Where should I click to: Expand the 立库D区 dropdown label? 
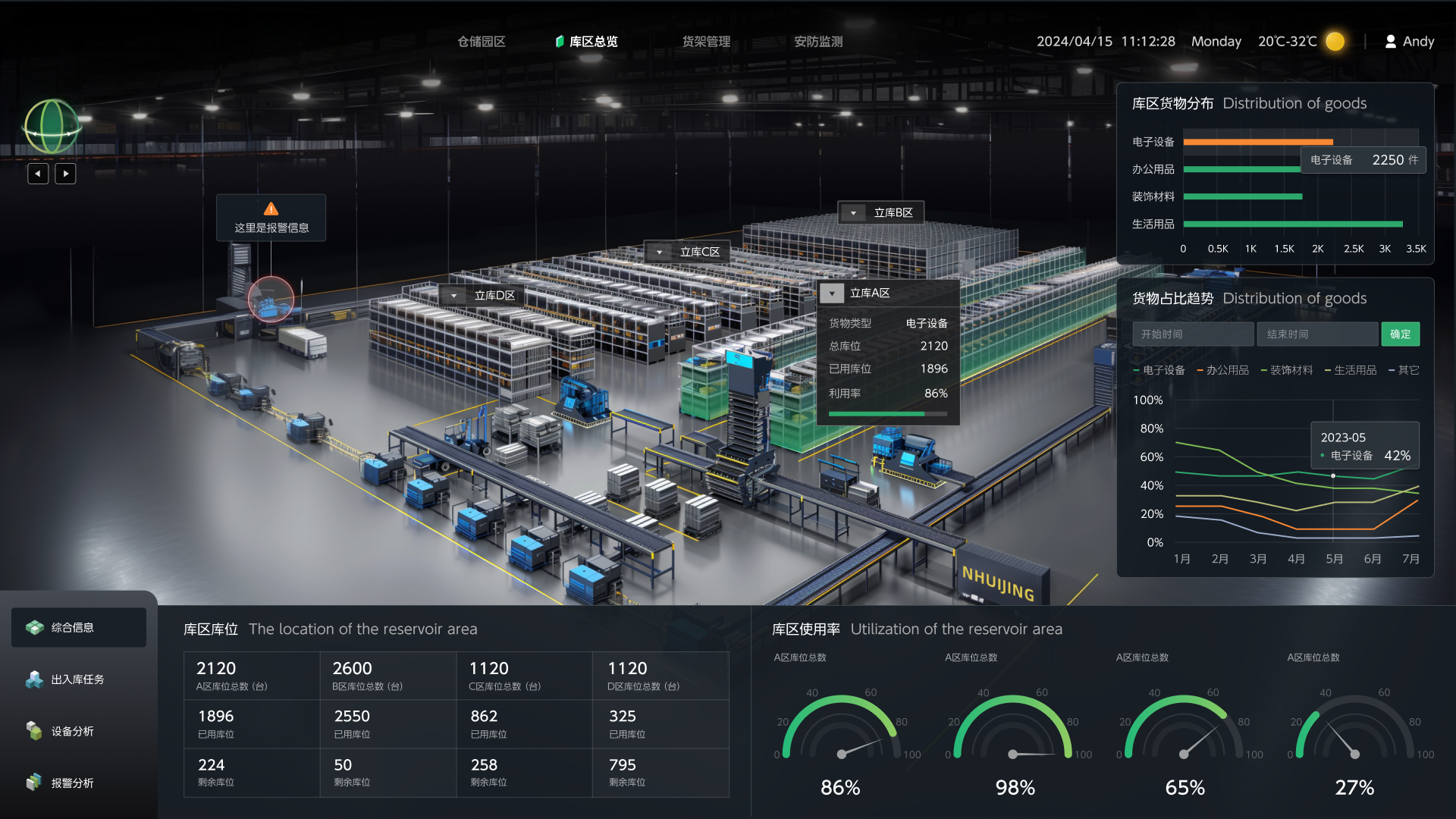(454, 296)
